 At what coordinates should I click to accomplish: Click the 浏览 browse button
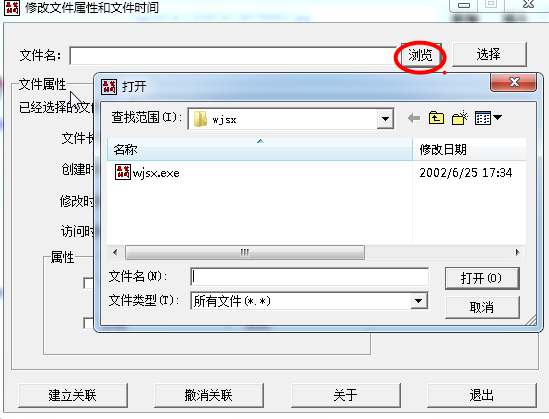click(x=421, y=55)
